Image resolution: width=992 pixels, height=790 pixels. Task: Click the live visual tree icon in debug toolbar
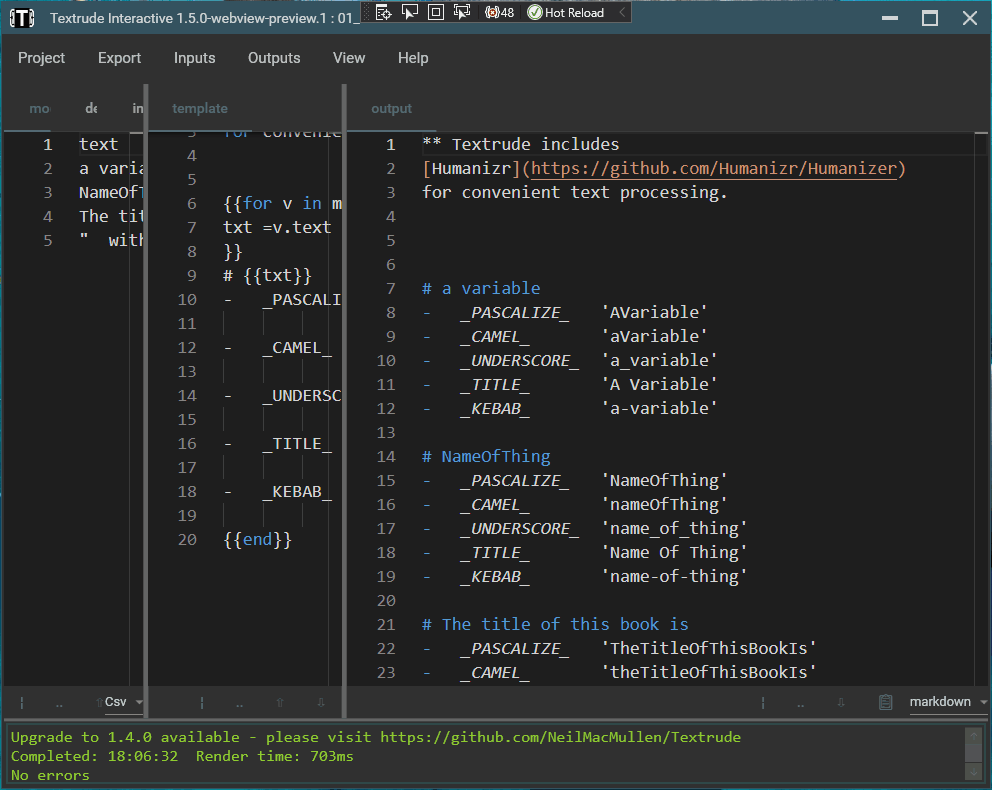pyautogui.click(x=384, y=12)
